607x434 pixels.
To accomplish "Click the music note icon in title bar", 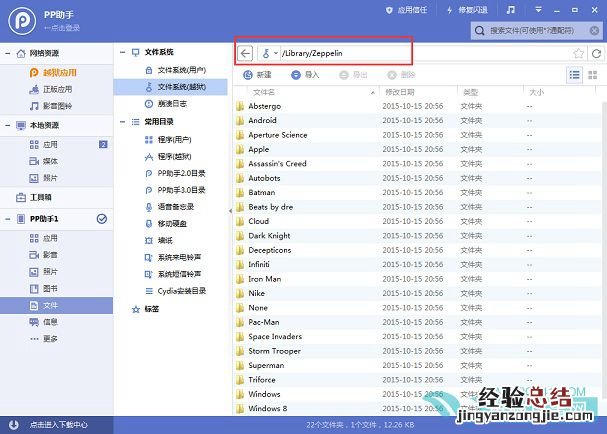I will (511, 10).
